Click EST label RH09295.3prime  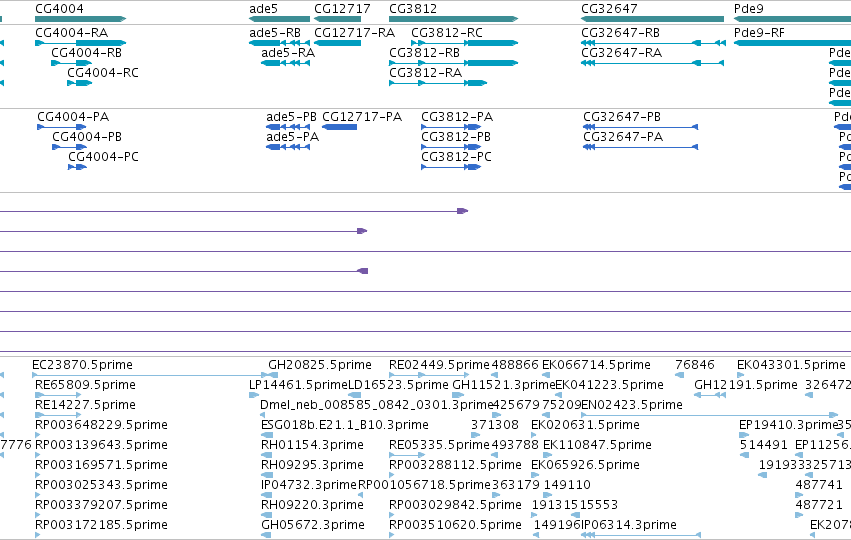[x=312, y=465]
